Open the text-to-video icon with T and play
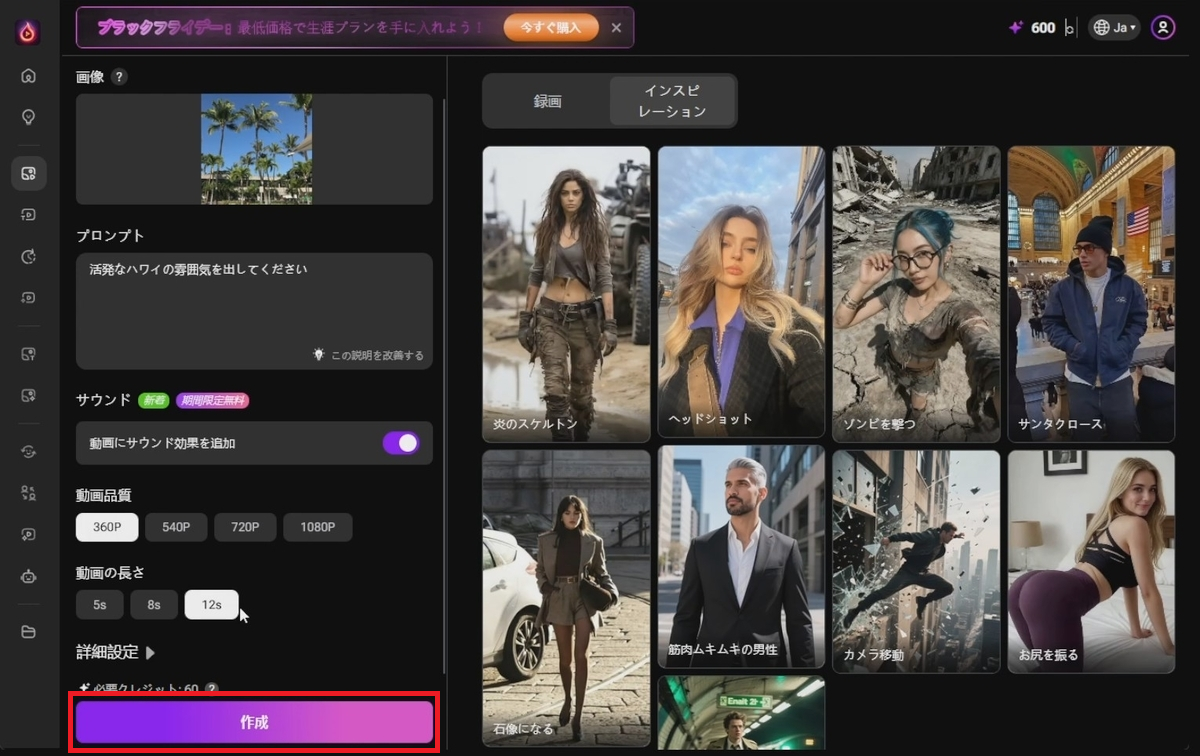The width and height of the screenshot is (1200, 756). pyautogui.click(x=28, y=215)
